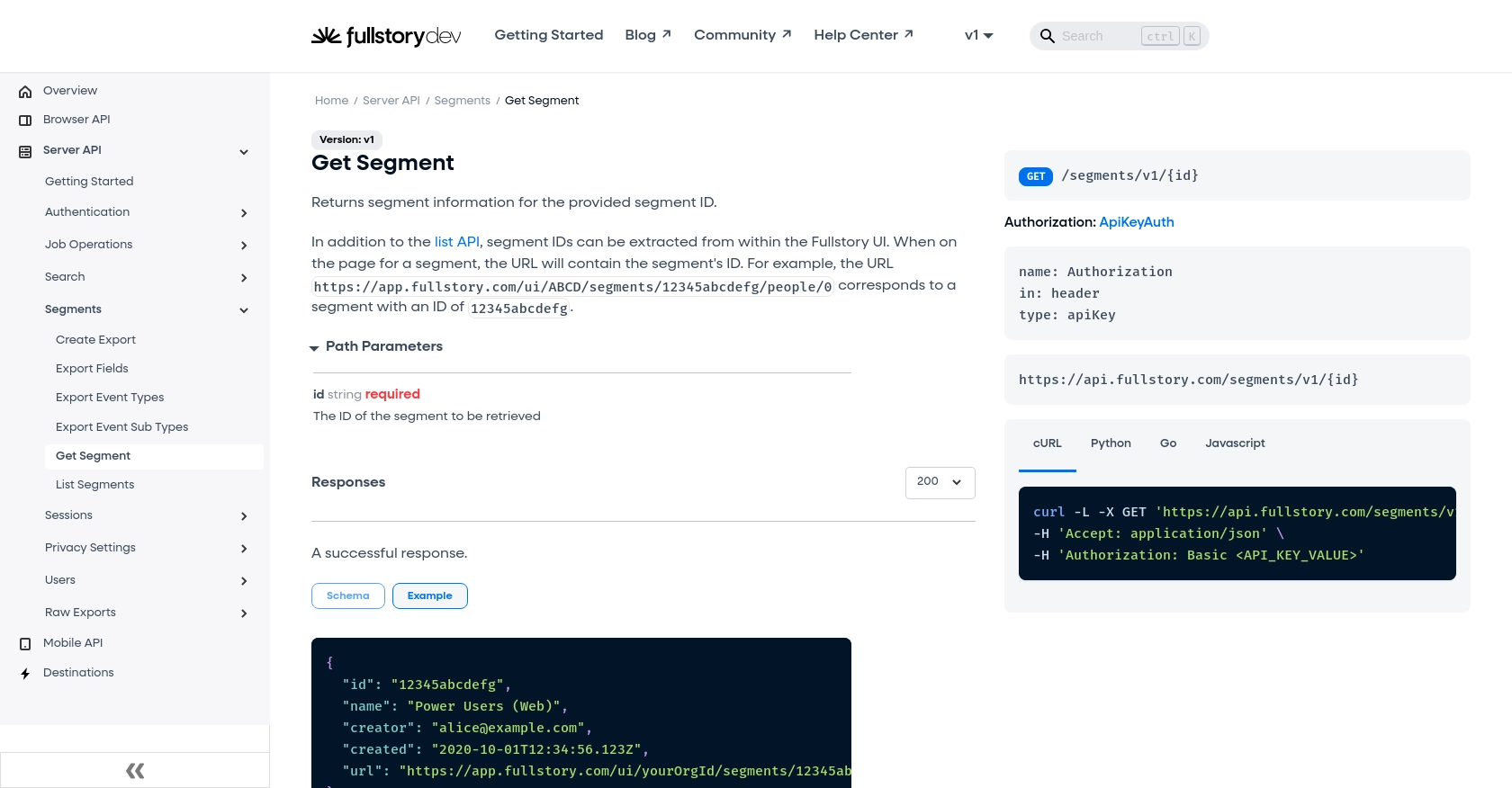Open the Mobile API sidebar item
Image resolution: width=1512 pixels, height=788 pixels.
[x=73, y=643]
